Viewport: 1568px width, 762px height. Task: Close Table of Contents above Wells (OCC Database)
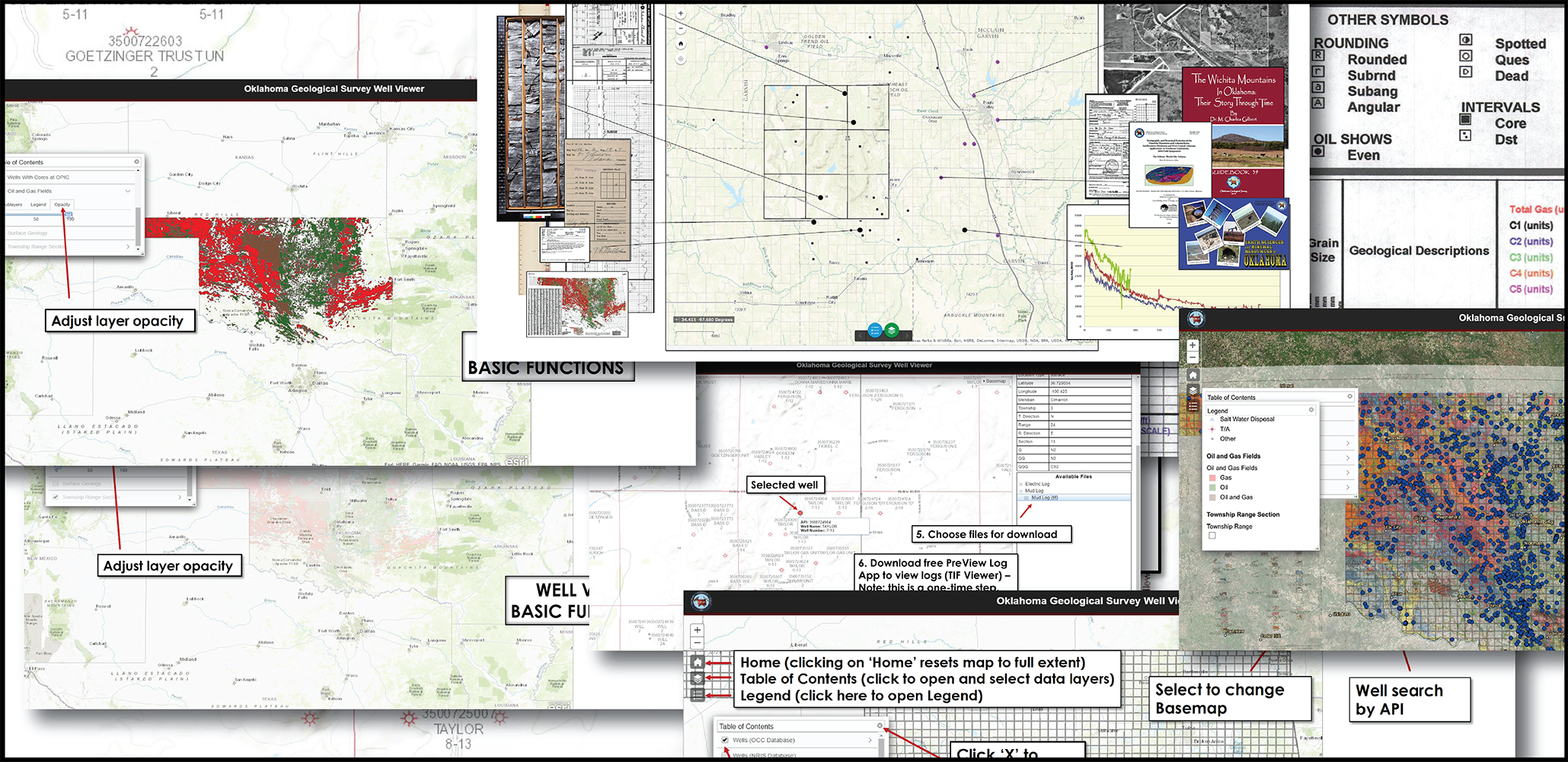pyautogui.click(x=880, y=726)
